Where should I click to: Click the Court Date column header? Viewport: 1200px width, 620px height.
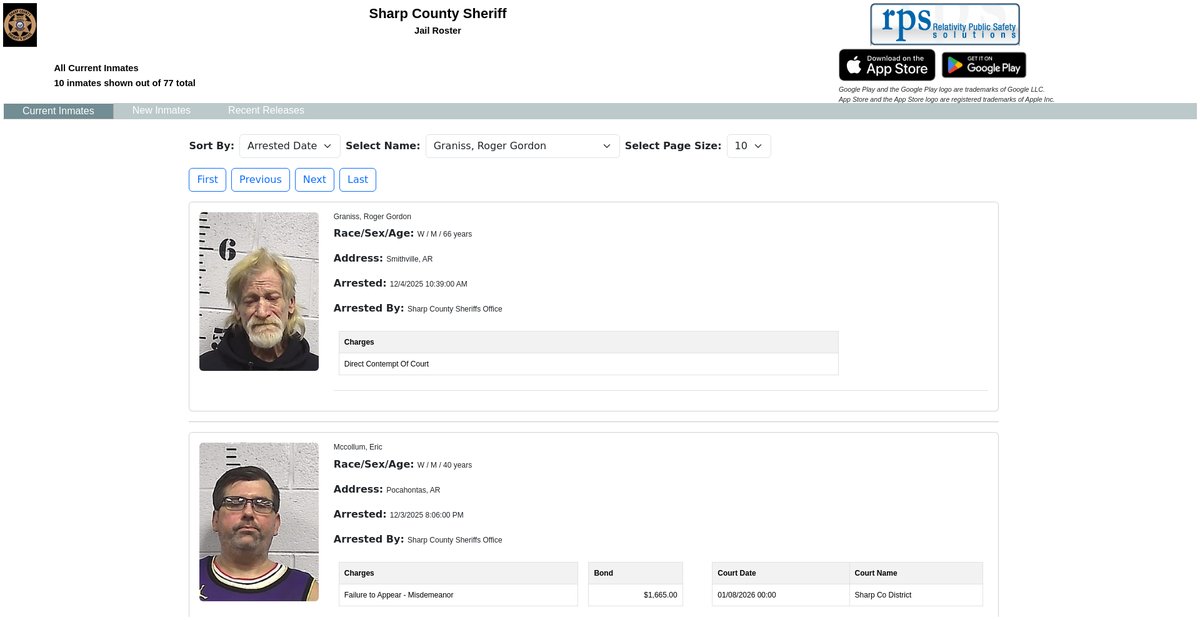pyautogui.click(x=779, y=573)
